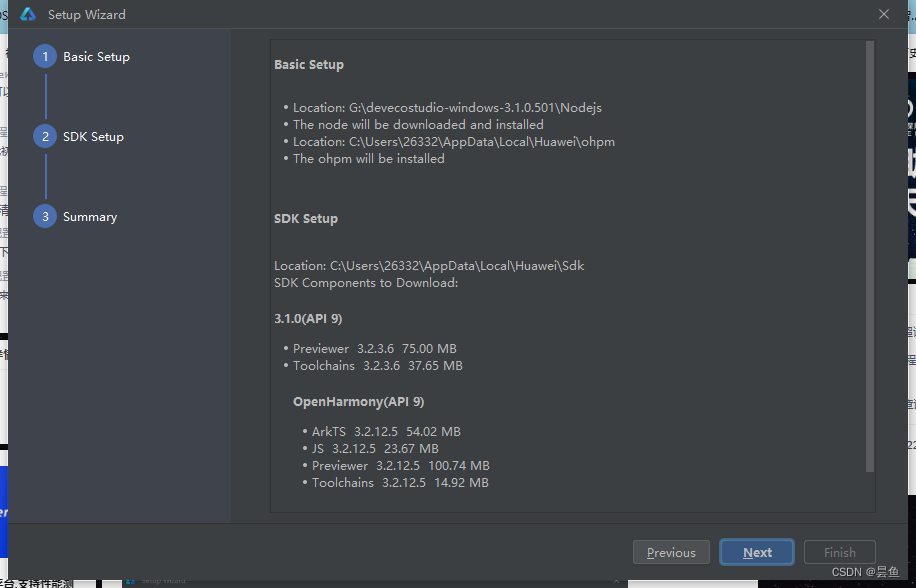Image resolution: width=916 pixels, height=588 pixels.
Task: Click the Basic Setup heading in summary
Action: coord(309,64)
